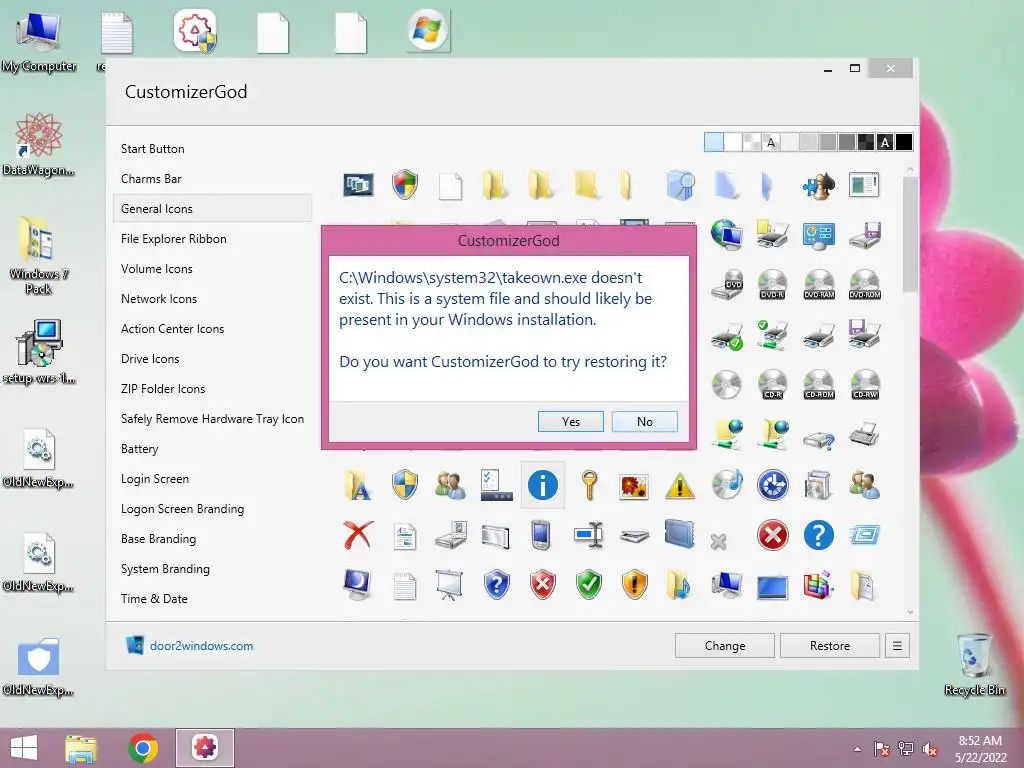Click the volume muted tray icon

pyautogui.click(x=930, y=750)
